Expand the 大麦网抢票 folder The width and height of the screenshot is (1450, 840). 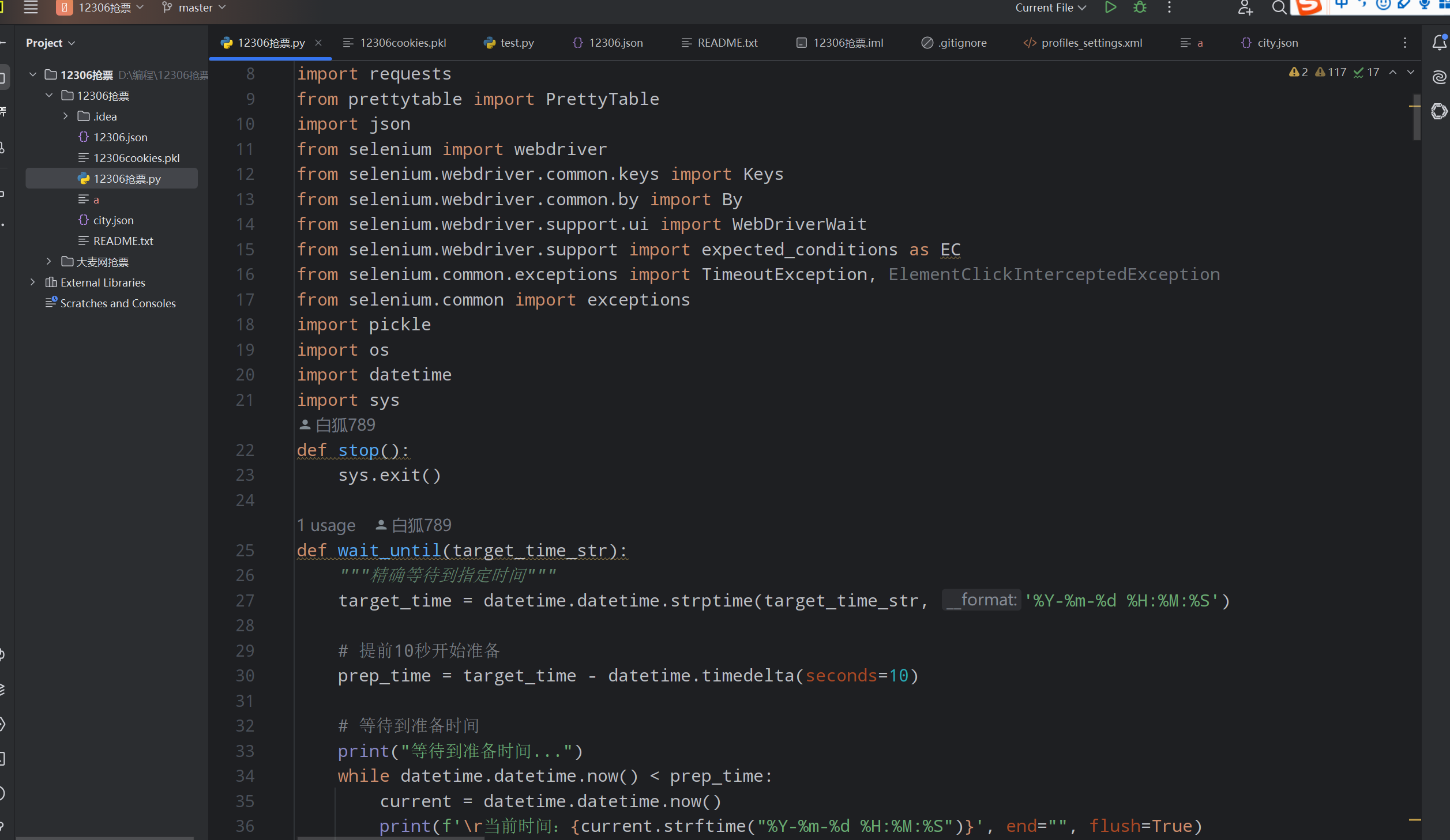[49, 261]
